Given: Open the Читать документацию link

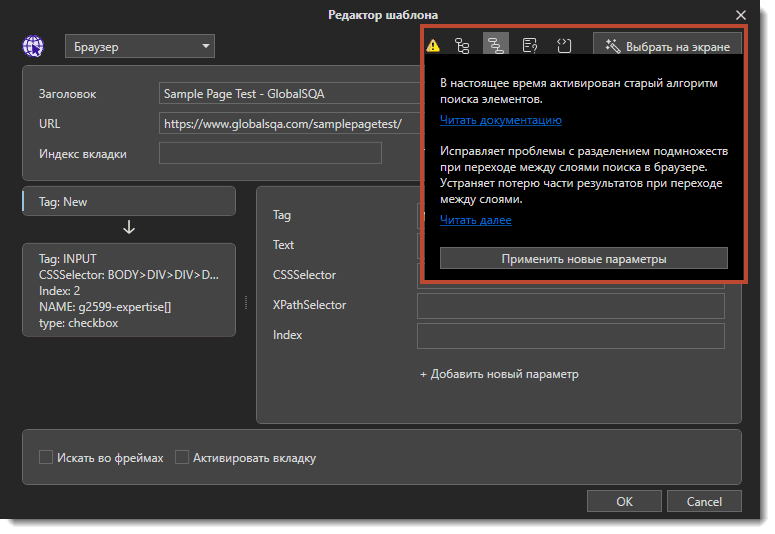Looking at the screenshot, I should (500, 120).
